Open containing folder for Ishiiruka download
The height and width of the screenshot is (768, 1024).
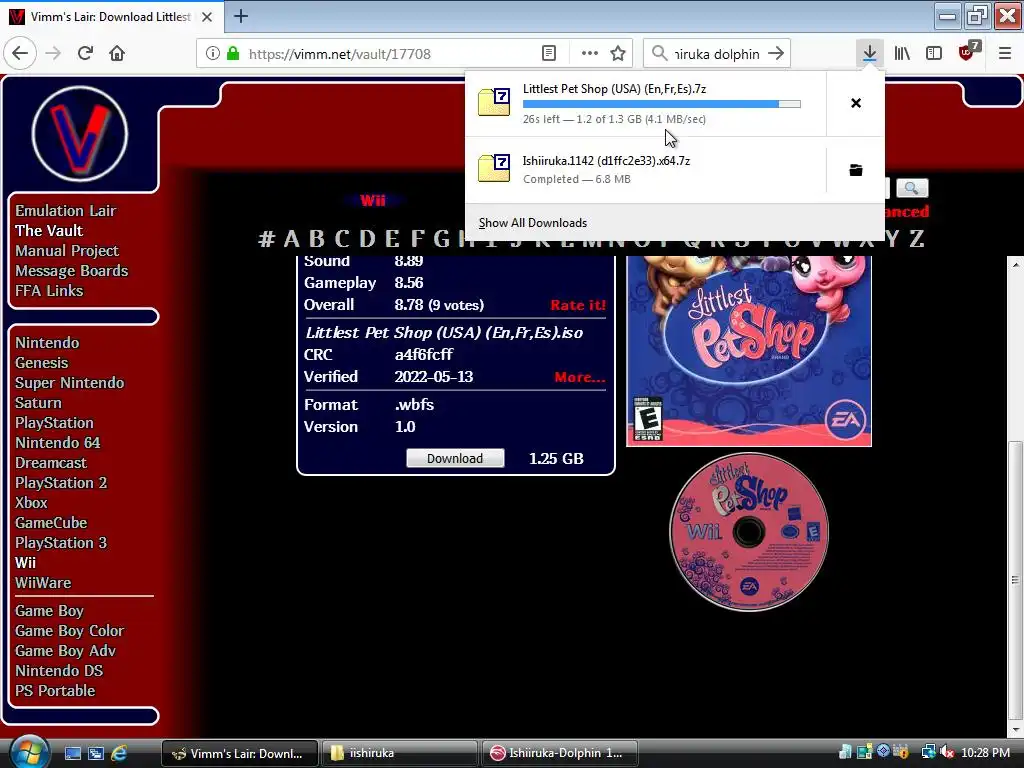point(856,170)
